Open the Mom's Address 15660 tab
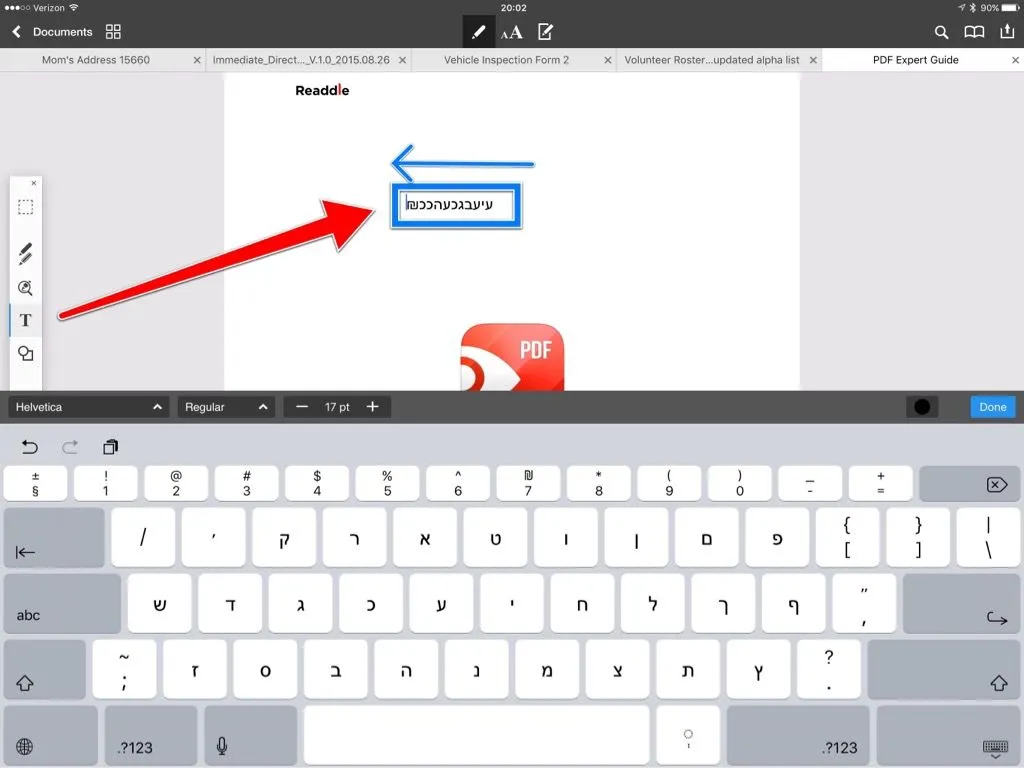 96,60
